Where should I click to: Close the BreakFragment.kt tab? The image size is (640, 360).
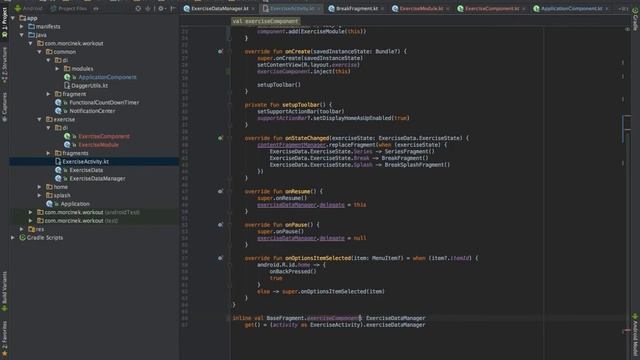tap(382, 9)
